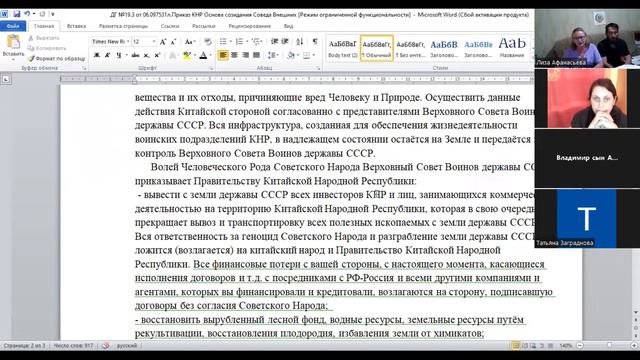Image resolution: width=640 pixels, height=360 pixels.
Task: Toggle paragraph marks display
Action: [315, 42]
